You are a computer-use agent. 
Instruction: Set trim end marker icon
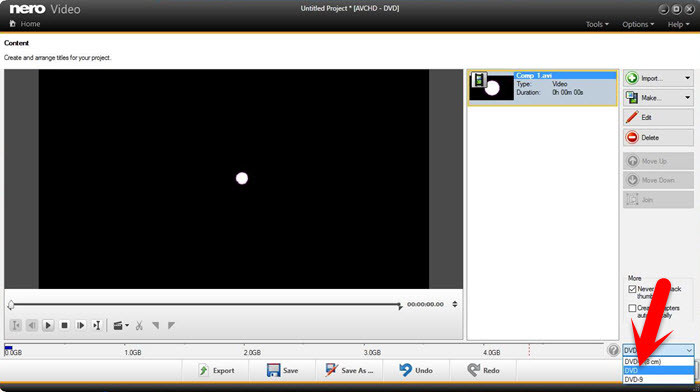coord(171,325)
